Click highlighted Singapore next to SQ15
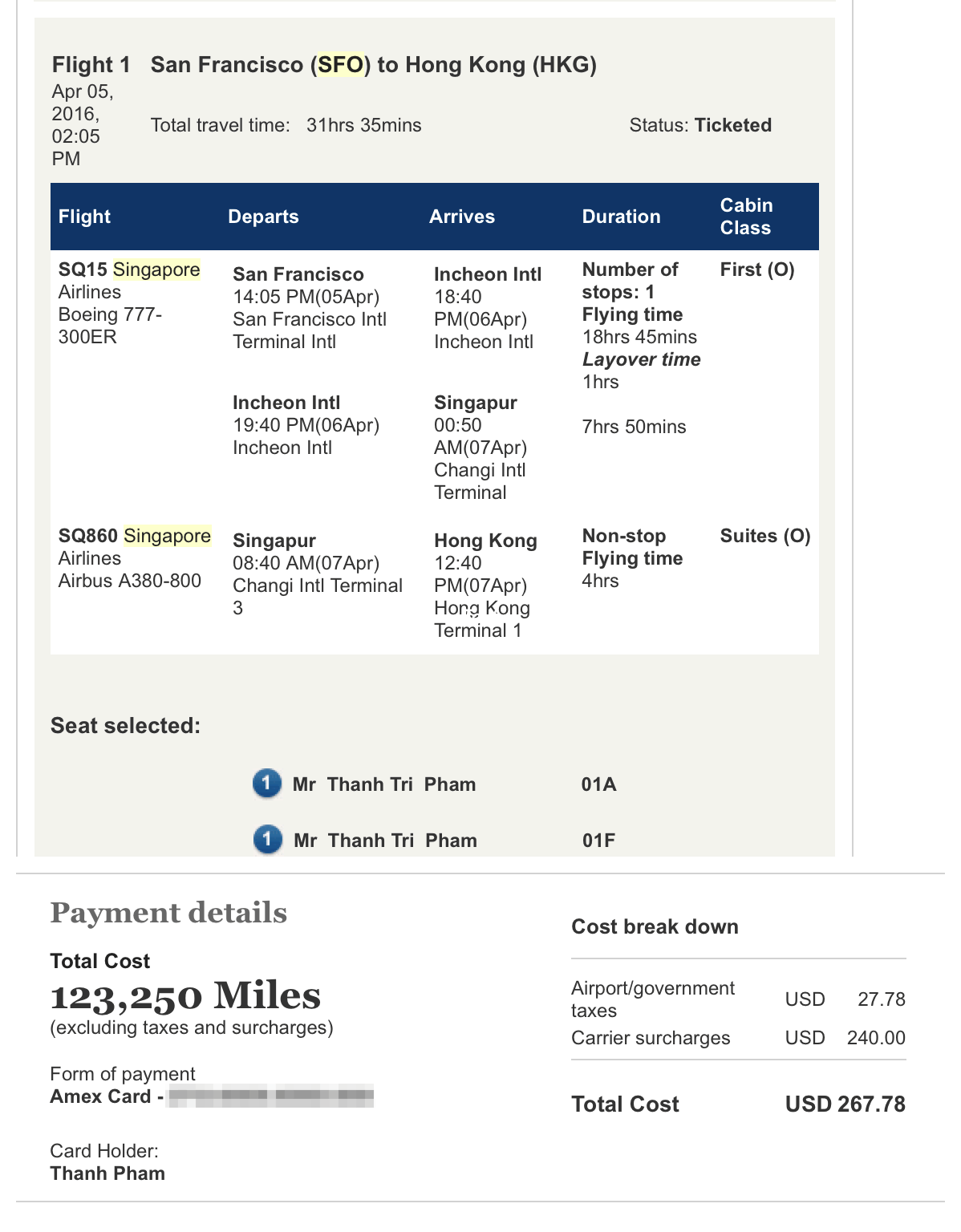The width and height of the screenshot is (961, 1232). (x=156, y=269)
